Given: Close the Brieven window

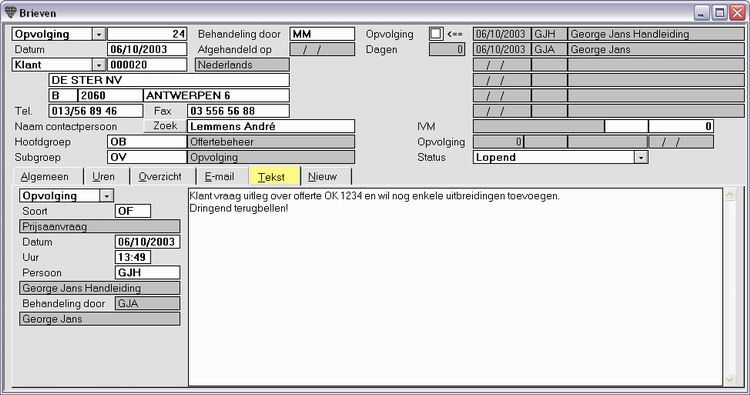Looking at the screenshot, I should [x=737, y=13].
